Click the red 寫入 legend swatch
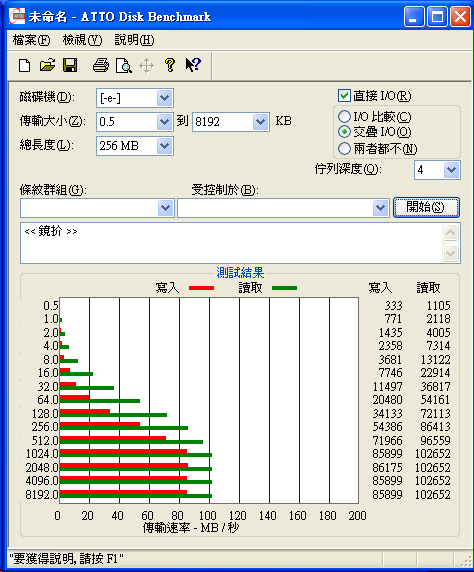This screenshot has height=572, width=474. coord(201,288)
